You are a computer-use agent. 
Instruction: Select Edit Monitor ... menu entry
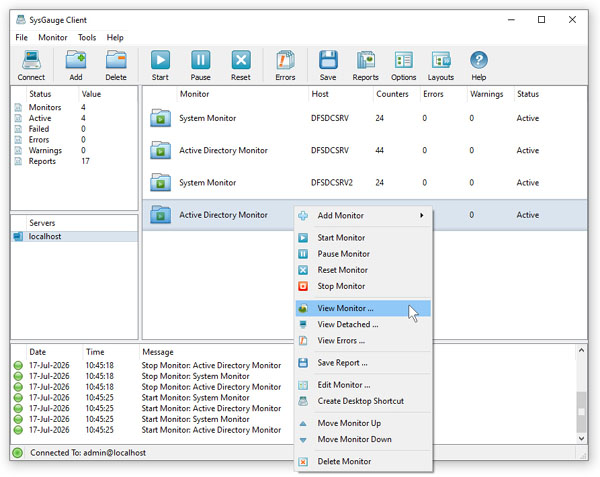click(363, 385)
